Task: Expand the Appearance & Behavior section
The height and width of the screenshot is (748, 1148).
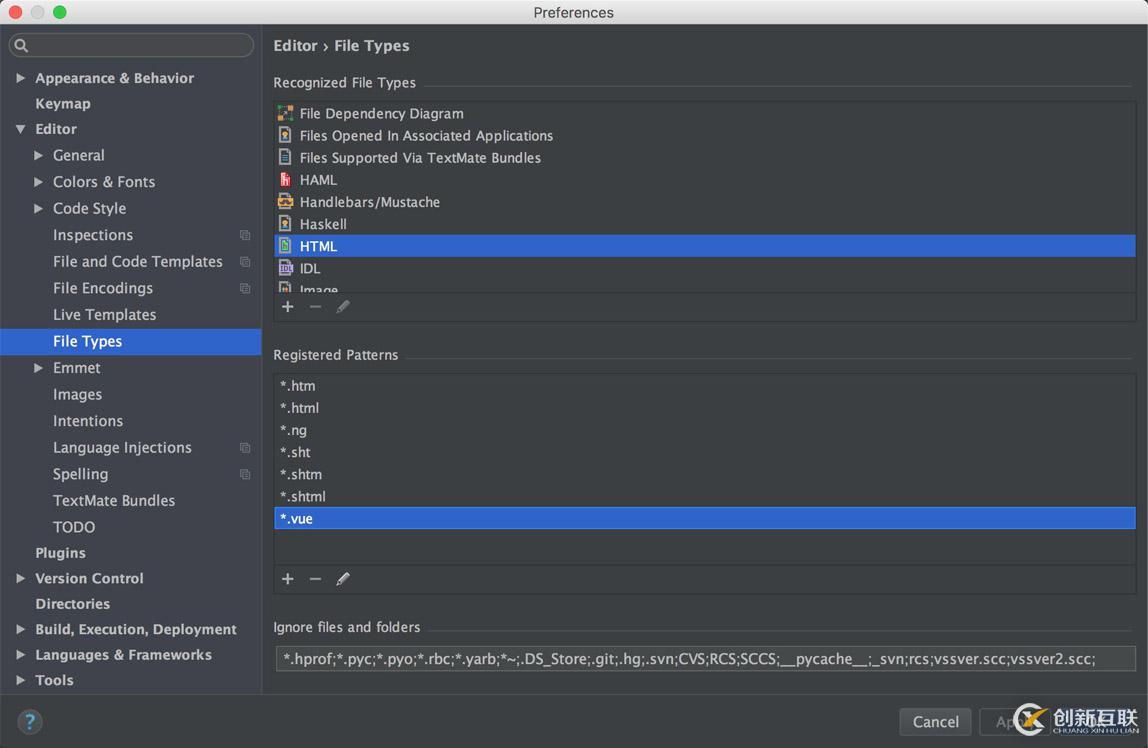Action: click(20, 77)
